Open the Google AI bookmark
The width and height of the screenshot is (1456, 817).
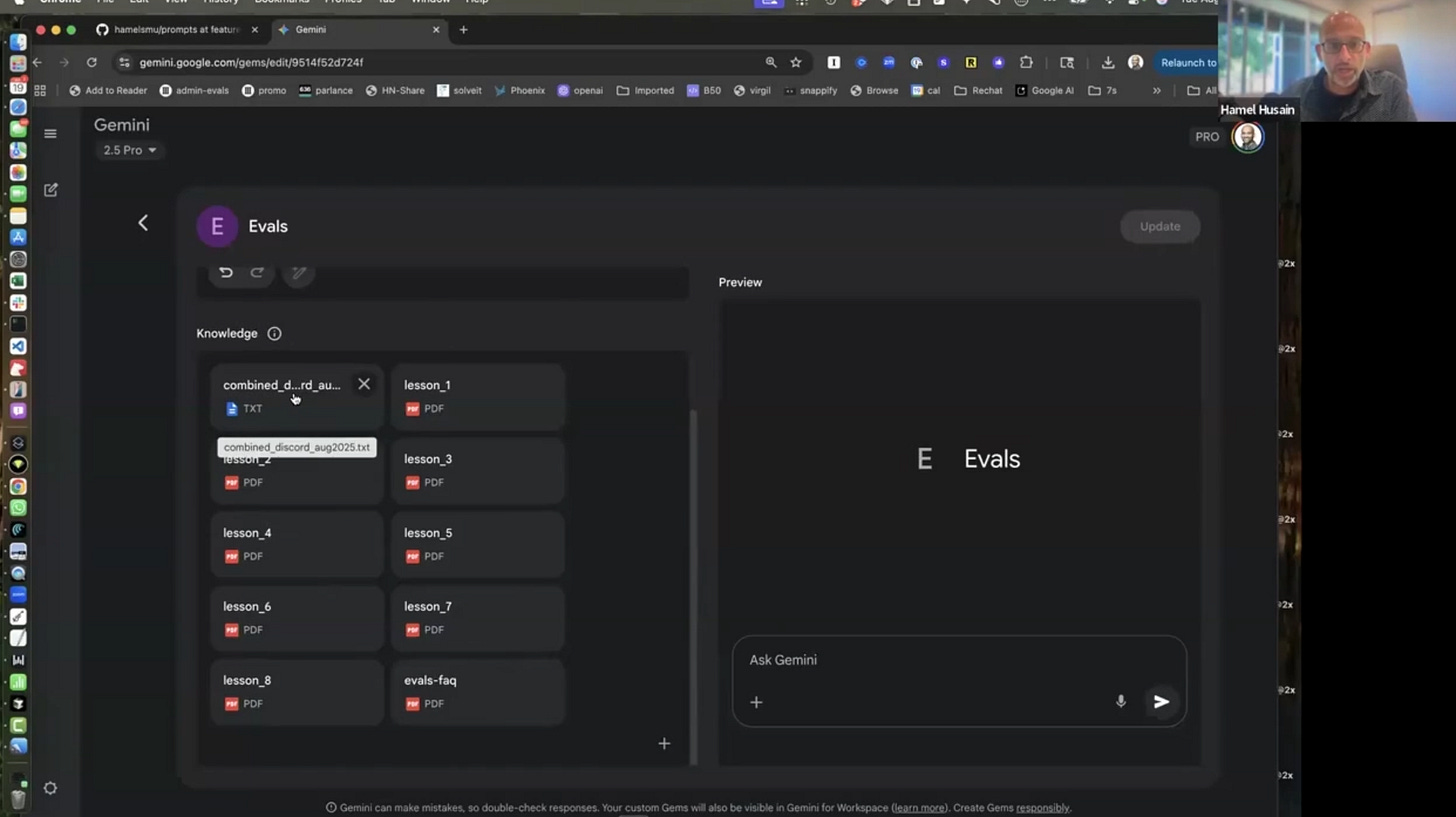pyautogui.click(x=1044, y=90)
